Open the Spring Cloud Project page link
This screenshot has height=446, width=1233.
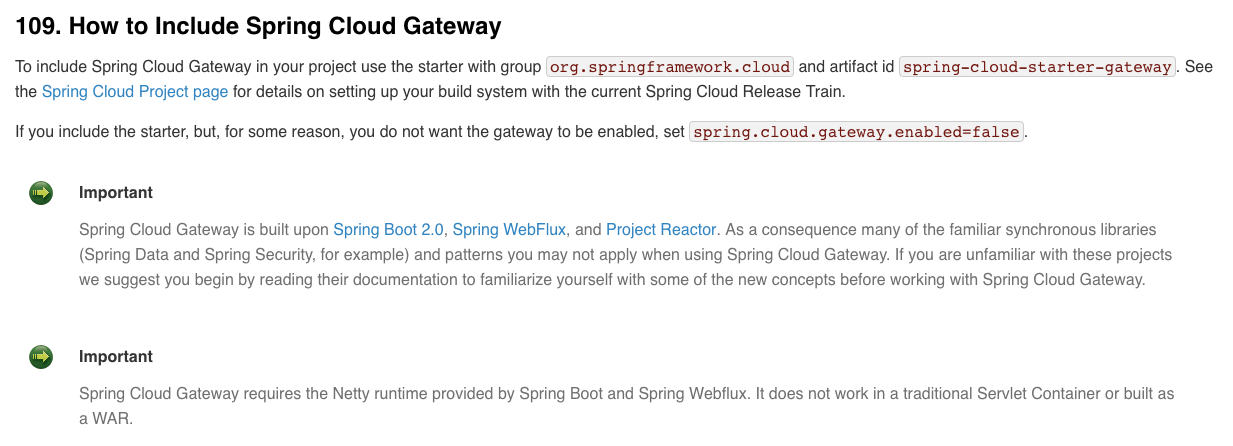(135, 92)
